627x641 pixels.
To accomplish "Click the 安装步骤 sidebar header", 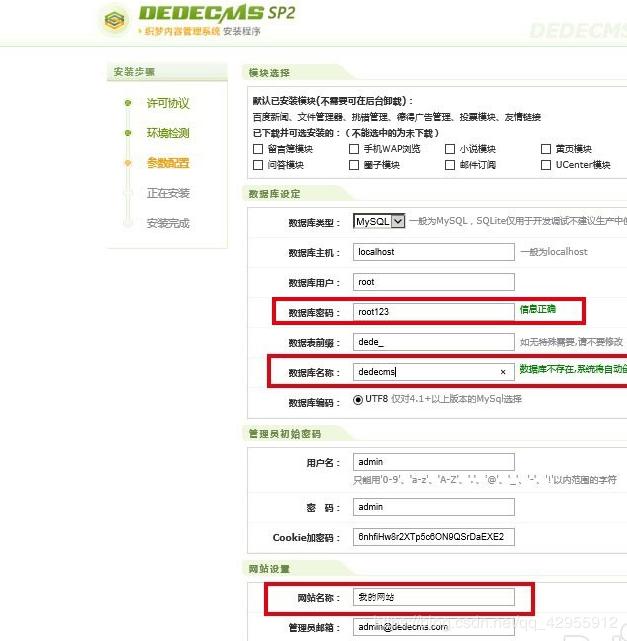I will (x=167, y=72).
